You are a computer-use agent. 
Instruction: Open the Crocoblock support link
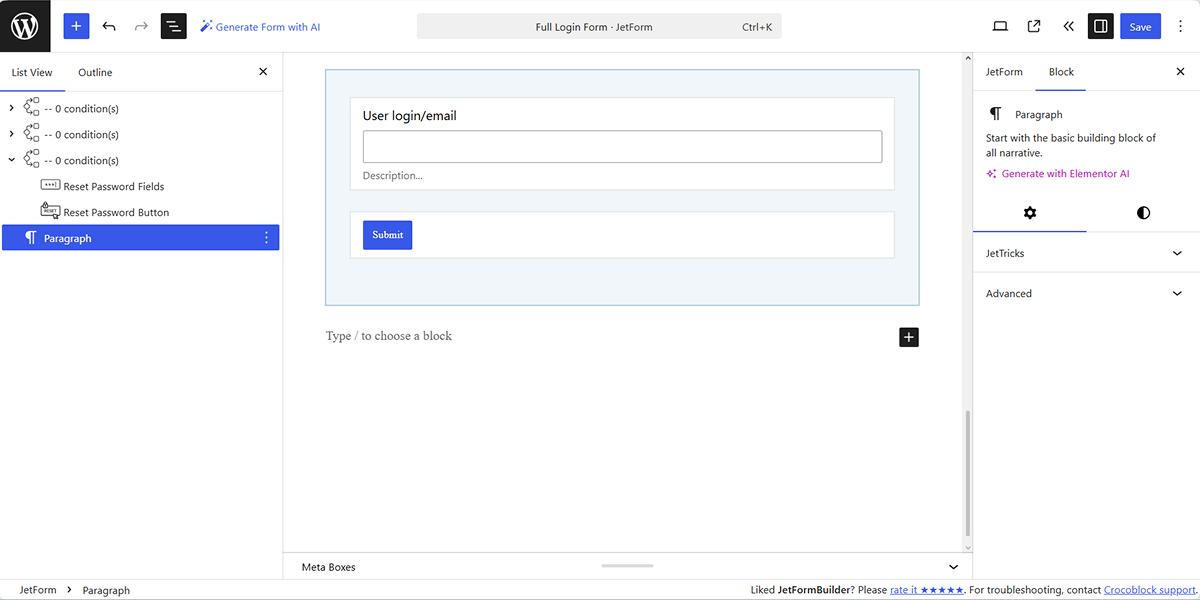pyautogui.click(x=1150, y=590)
